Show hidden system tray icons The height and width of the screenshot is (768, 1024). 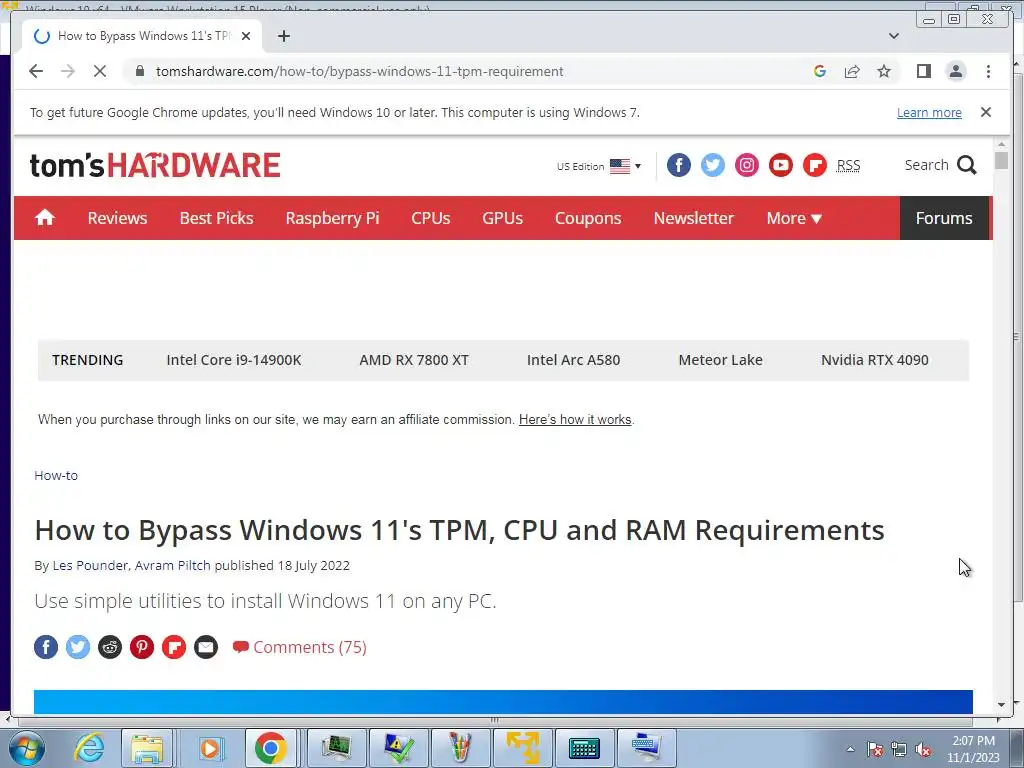click(x=850, y=749)
